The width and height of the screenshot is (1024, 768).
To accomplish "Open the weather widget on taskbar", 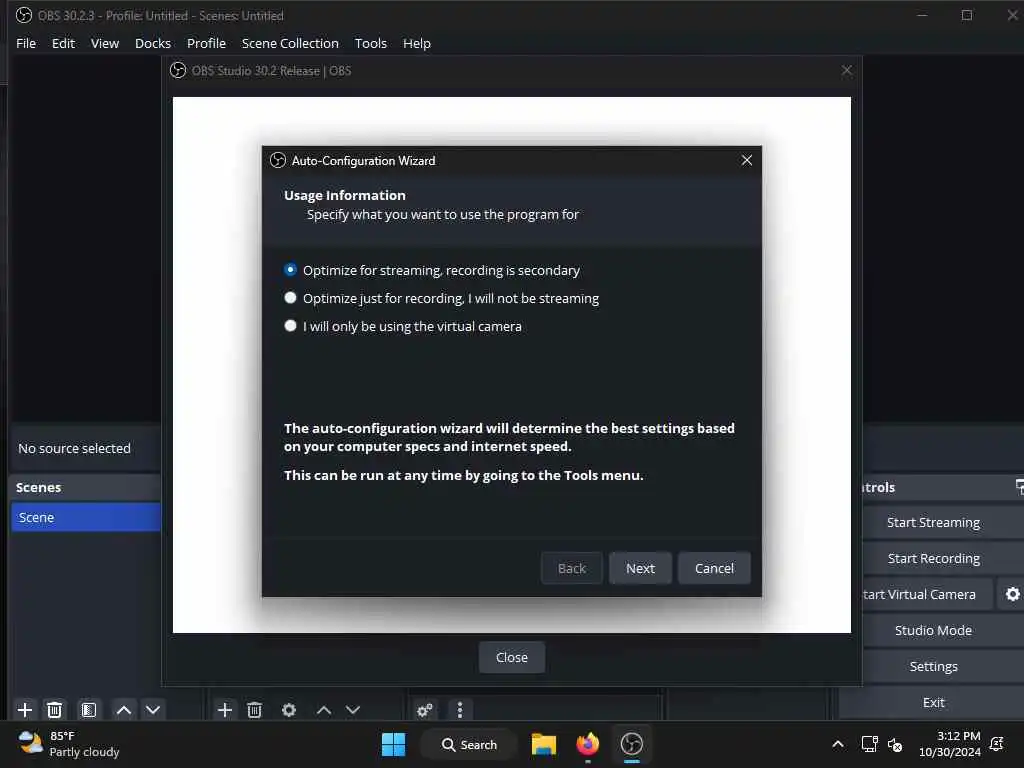I will coord(69,744).
